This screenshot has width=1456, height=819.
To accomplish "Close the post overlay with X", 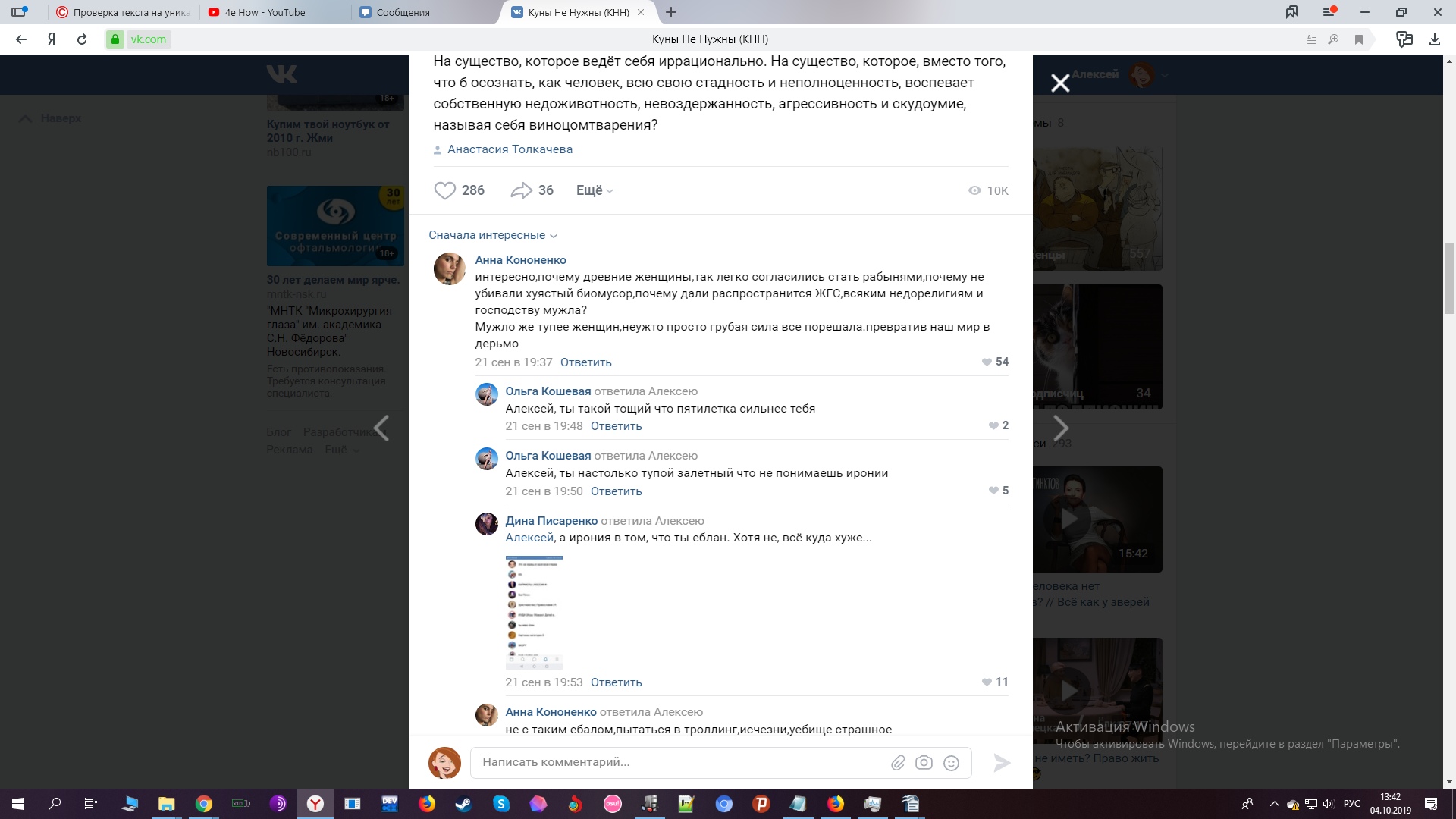I will point(1060,83).
